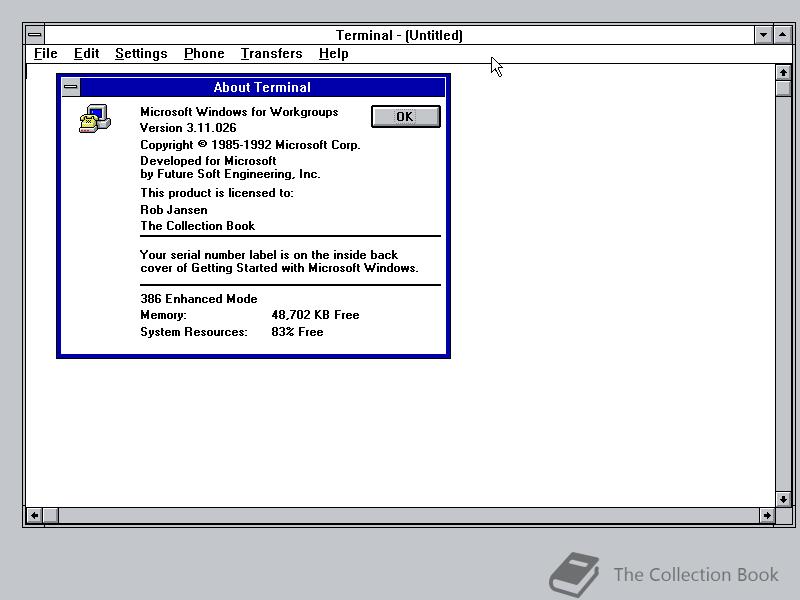The width and height of the screenshot is (800, 600).
Task: Click the vertical scrollbar thumb
Action: pyautogui.click(x=783, y=88)
